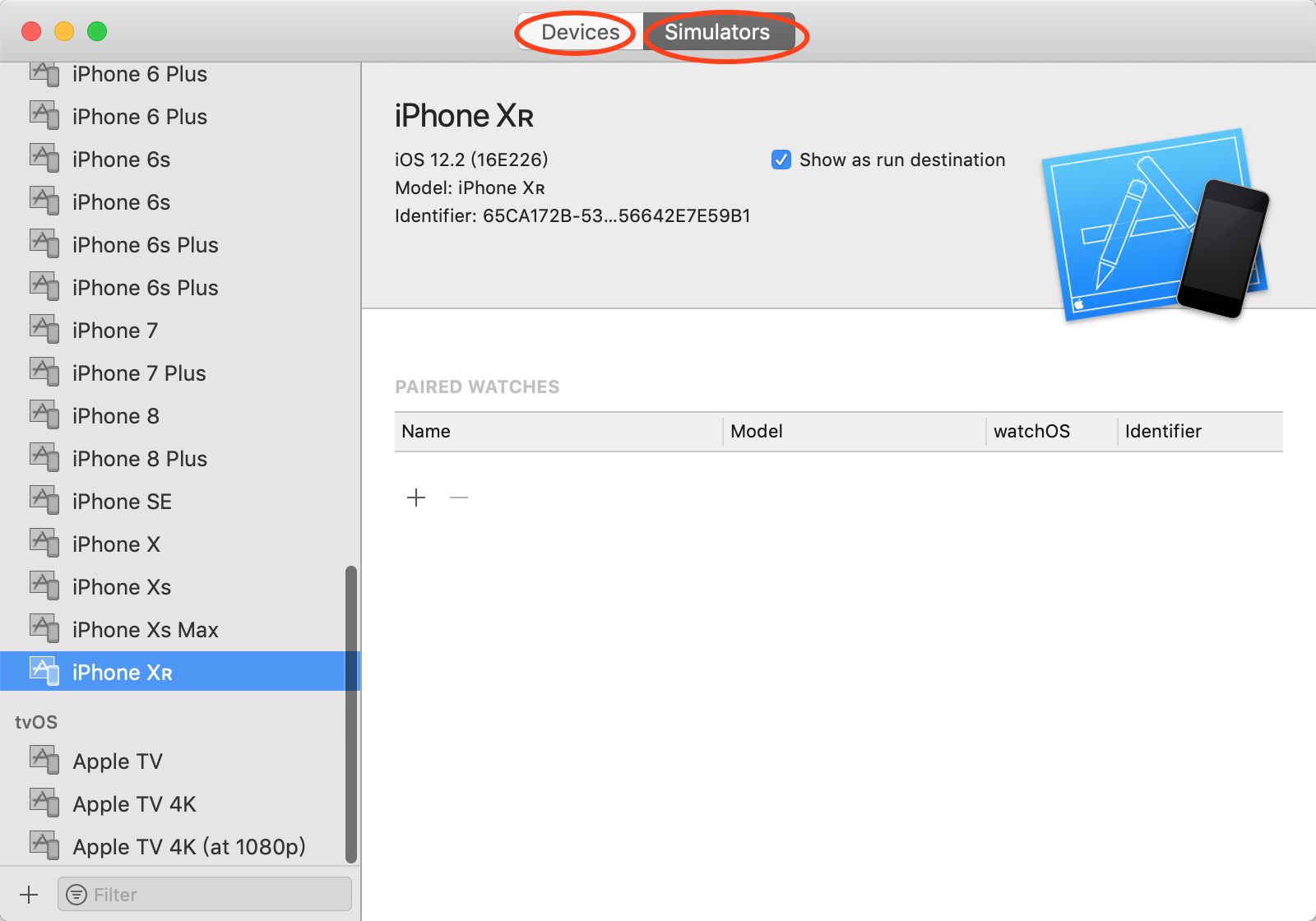Select the "iPhone Xs Max" row label
Image resolution: width=1316 pixels, height=921 pixels.
click(146, 630)
